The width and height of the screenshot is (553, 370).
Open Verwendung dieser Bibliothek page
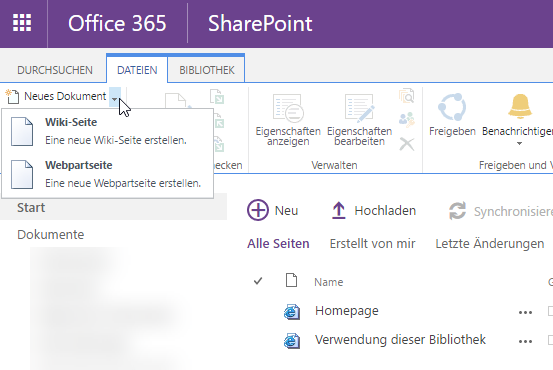(x=400, y=340)
